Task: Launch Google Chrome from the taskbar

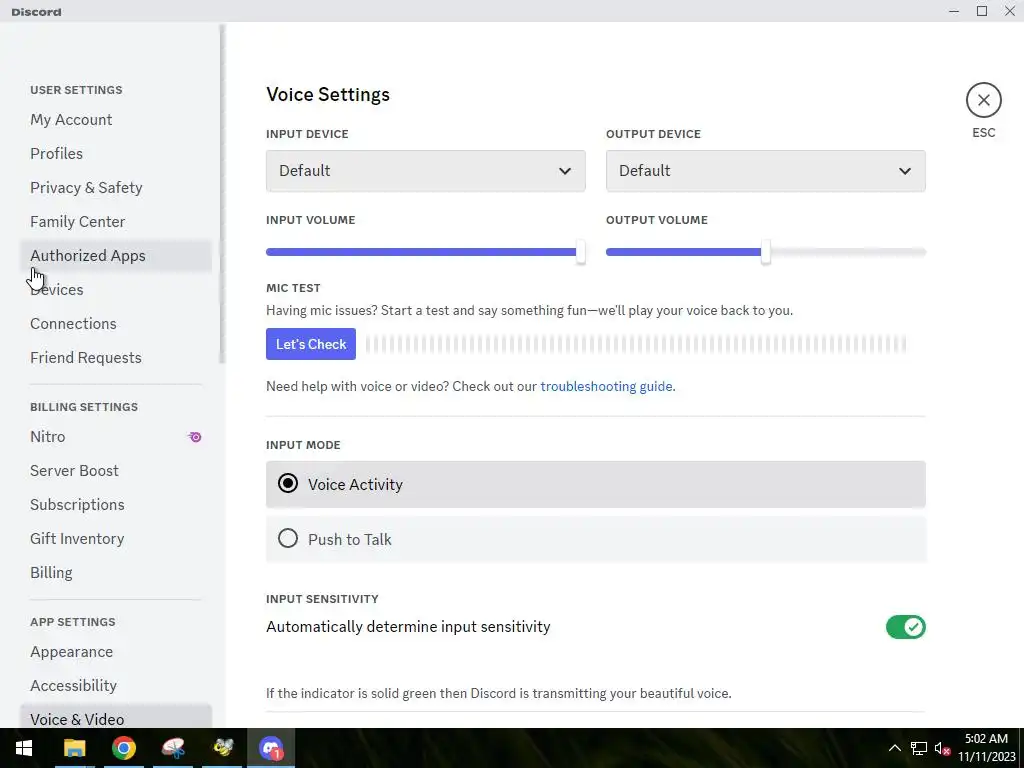Action: 123,748
